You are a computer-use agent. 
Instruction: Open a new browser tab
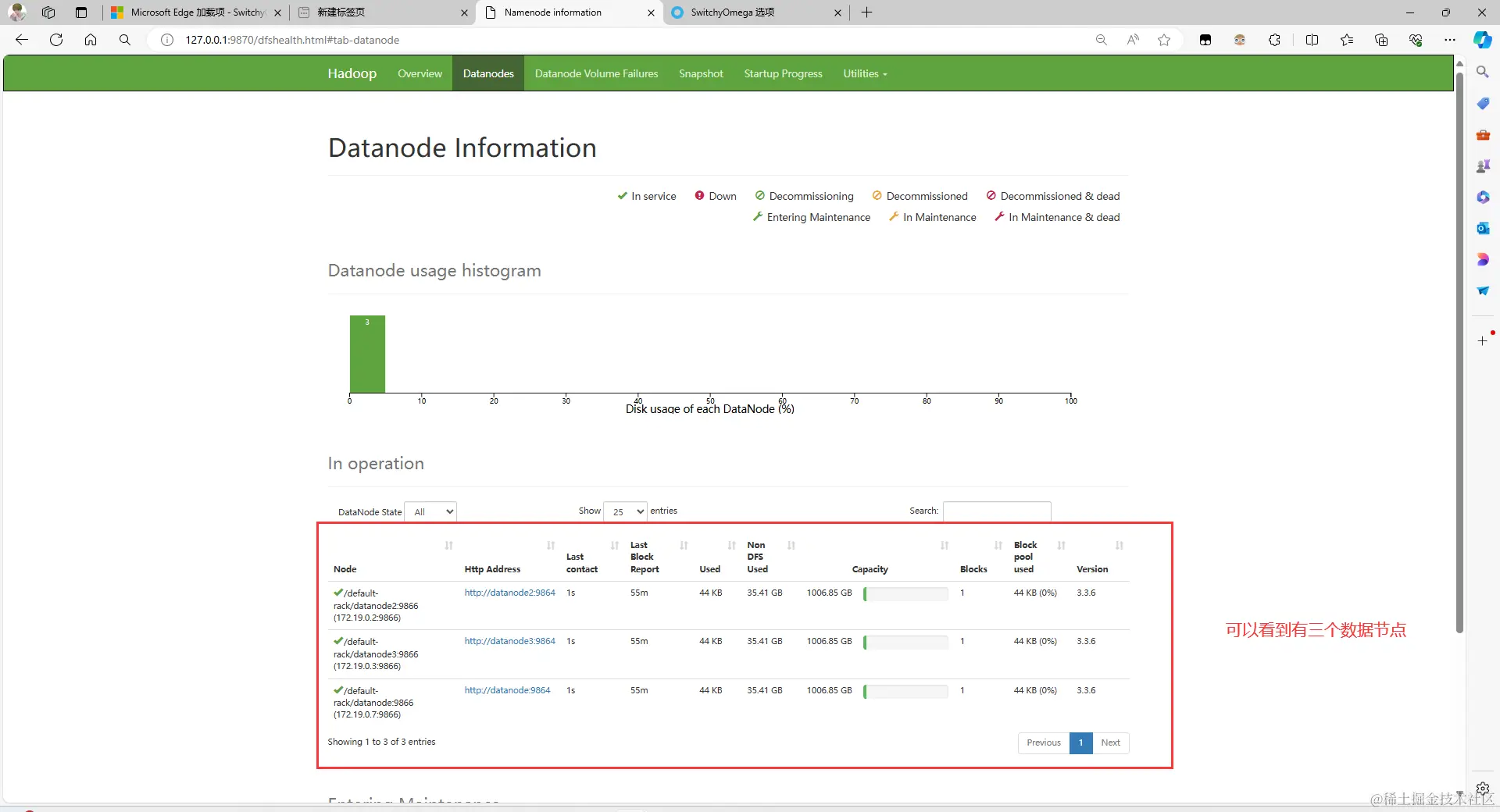pos(866,12)
